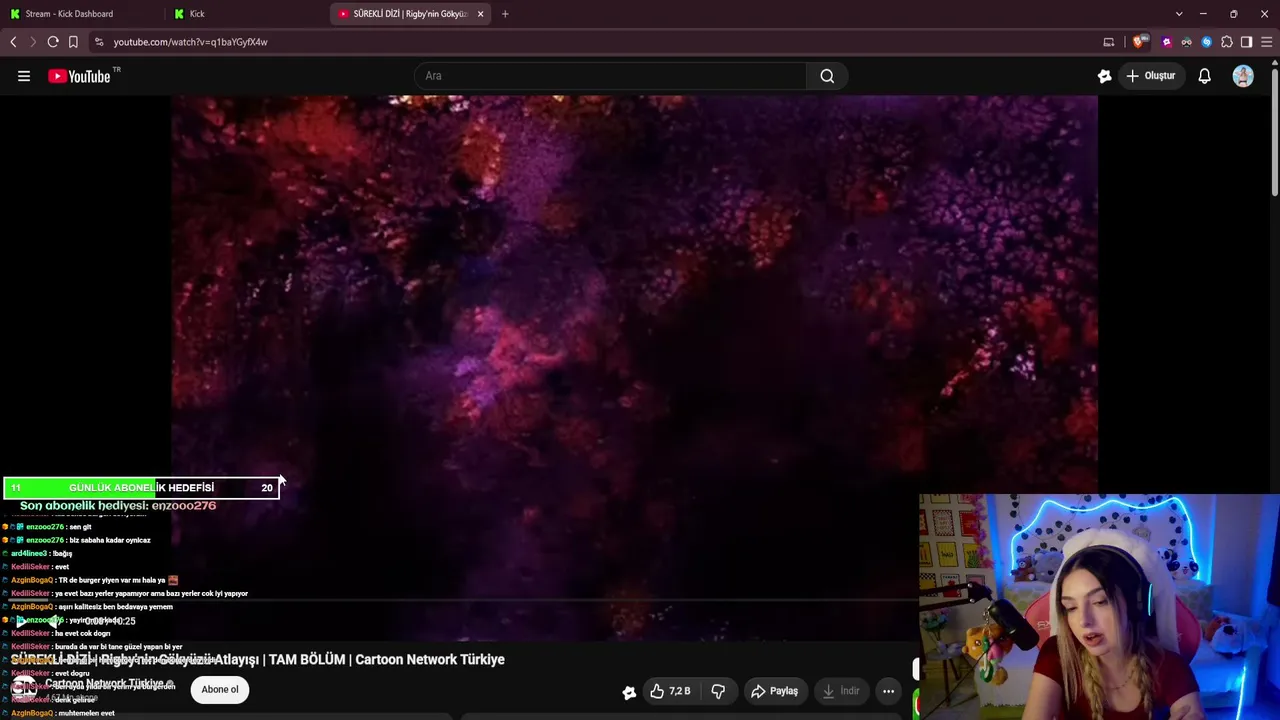Click the sparkle icon left of like button
This screenshot has width=1280, height=720.
(629, 691)
